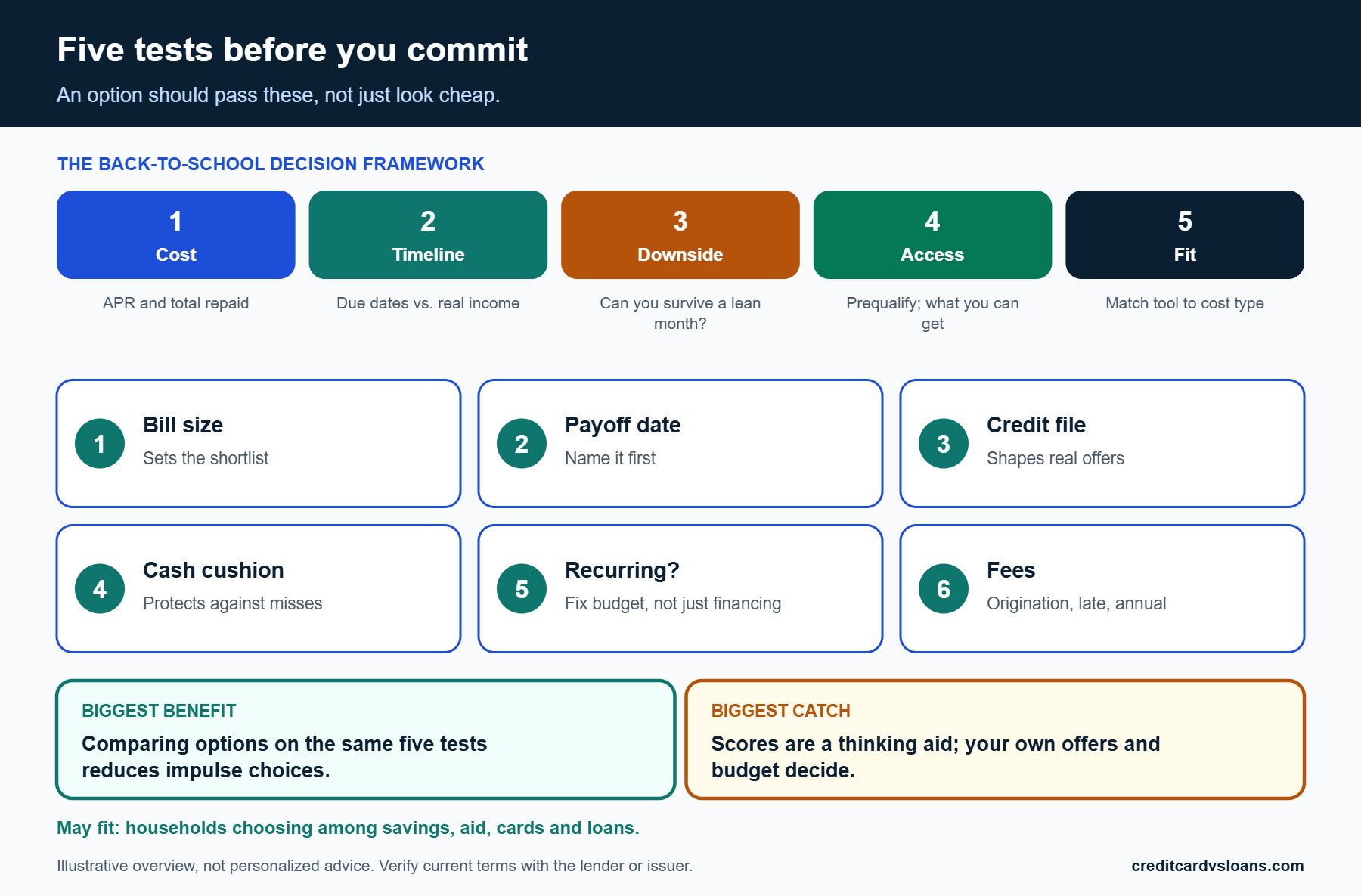
Task: Click the blue '1 Cost' tile
Action: (175, 234)
